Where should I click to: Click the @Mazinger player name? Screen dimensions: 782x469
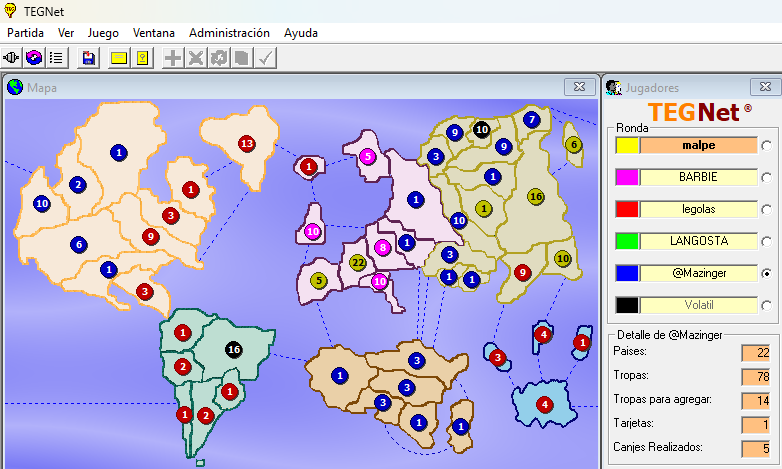click(698, 273)
